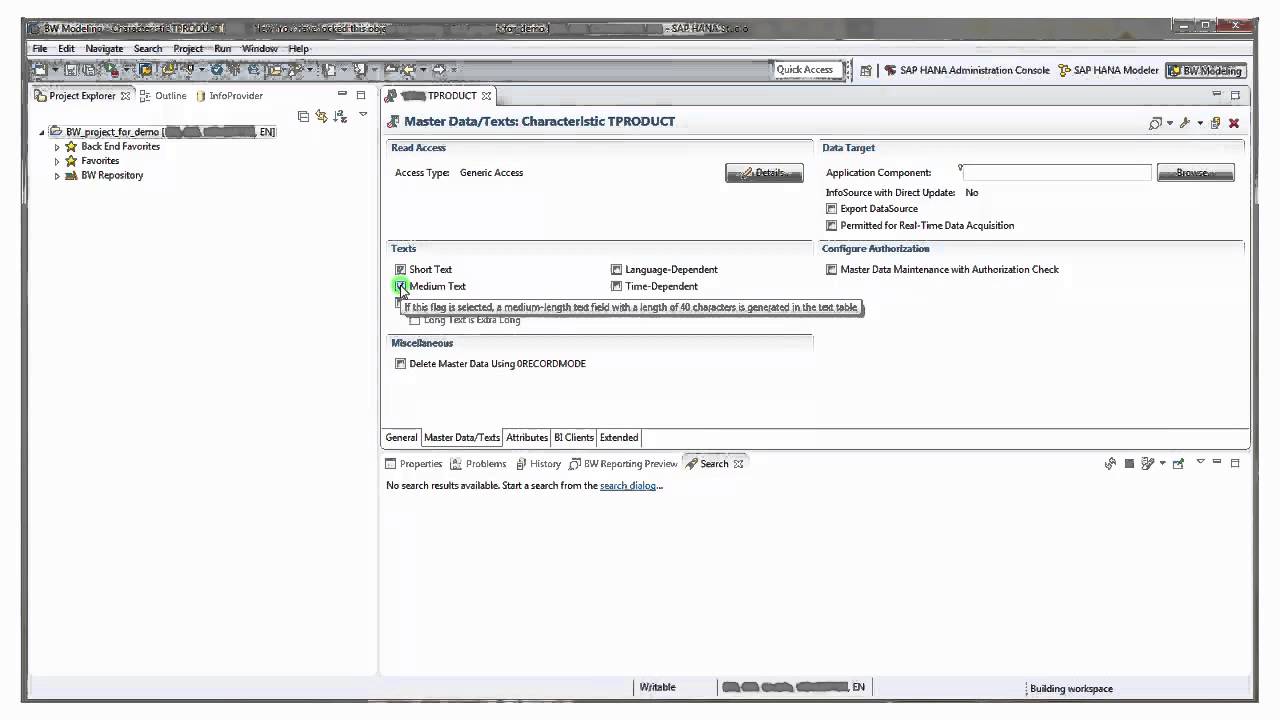Open the Problems view tab
The image size is (1280, 720).
[x=478, y=464]
